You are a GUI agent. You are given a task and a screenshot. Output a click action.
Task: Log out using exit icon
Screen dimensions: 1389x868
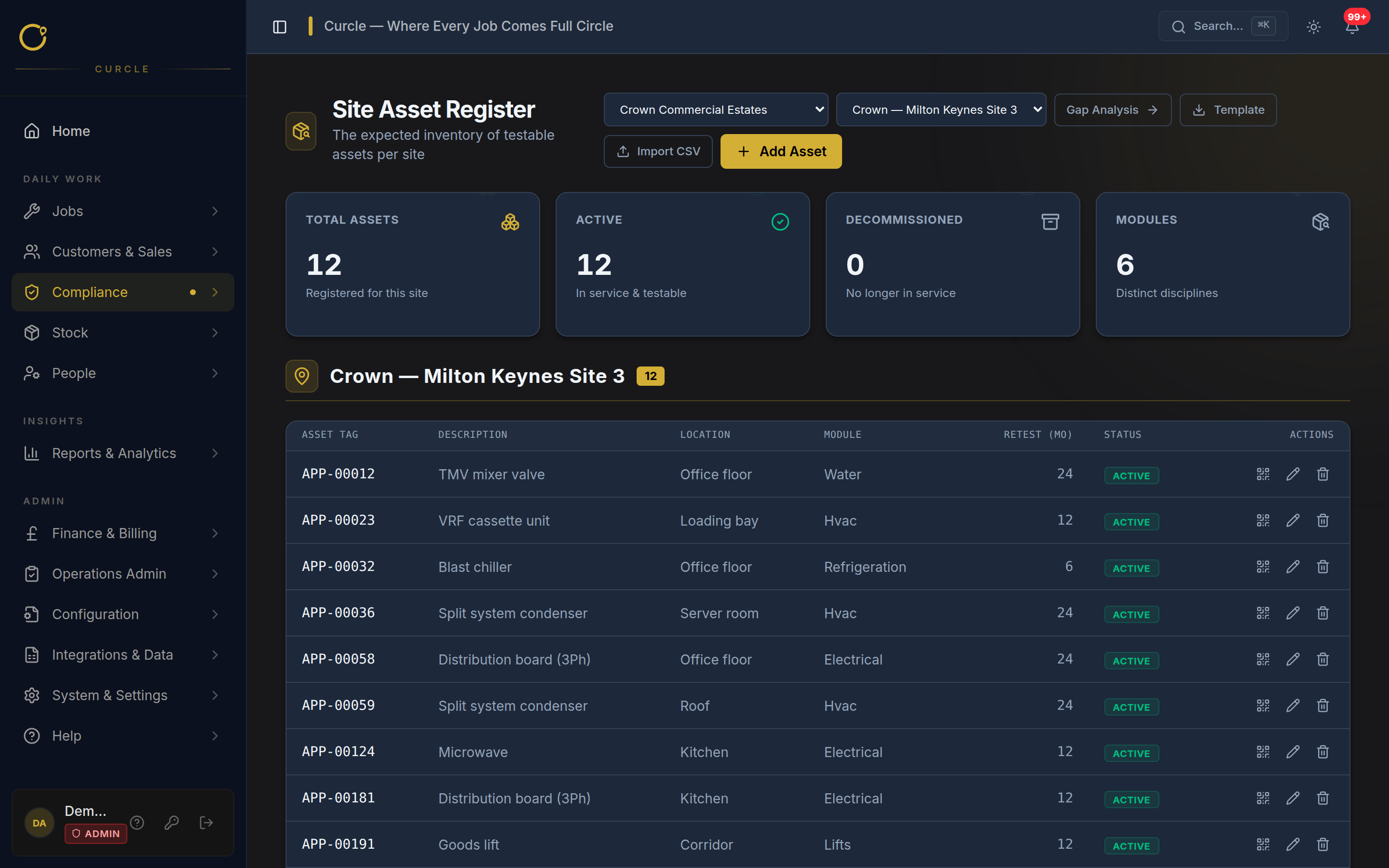206,823
